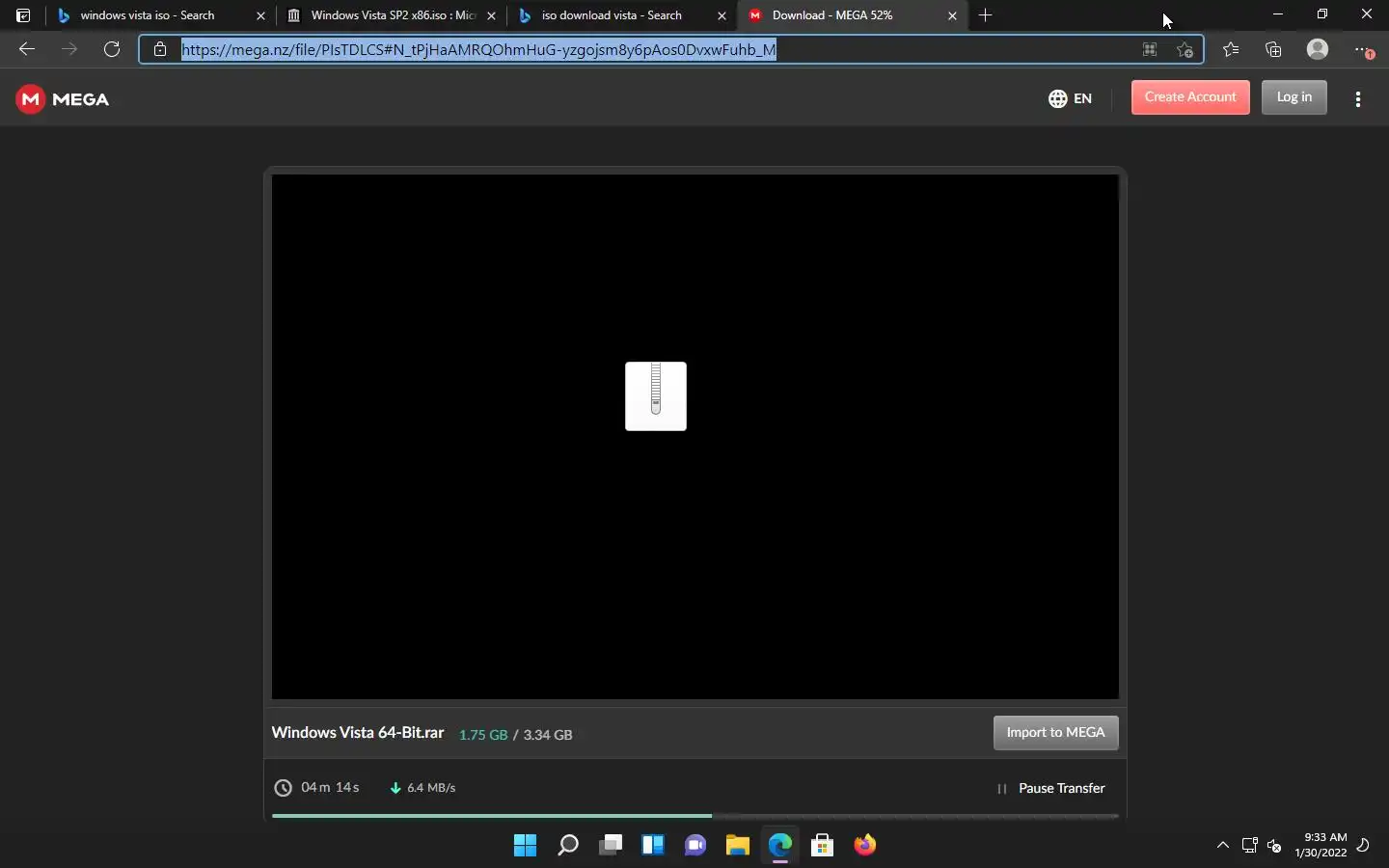Click the zipped archive file icon
This screenshot has height=868, width=1389.
(x=656, y=396)
